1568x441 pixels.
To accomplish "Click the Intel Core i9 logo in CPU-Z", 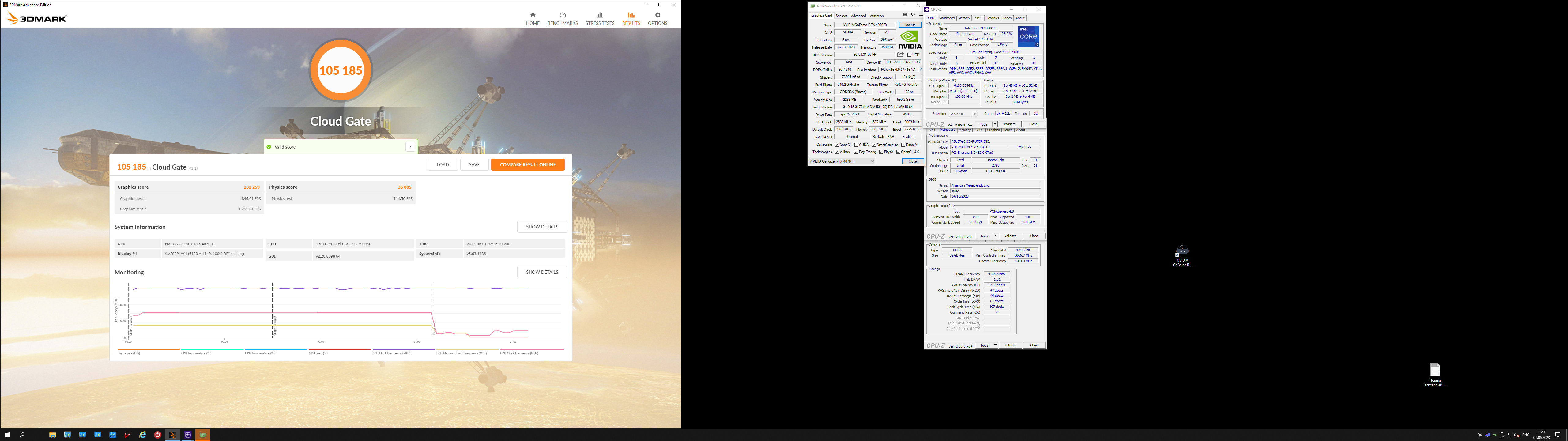I will [x=1029, y=36].
